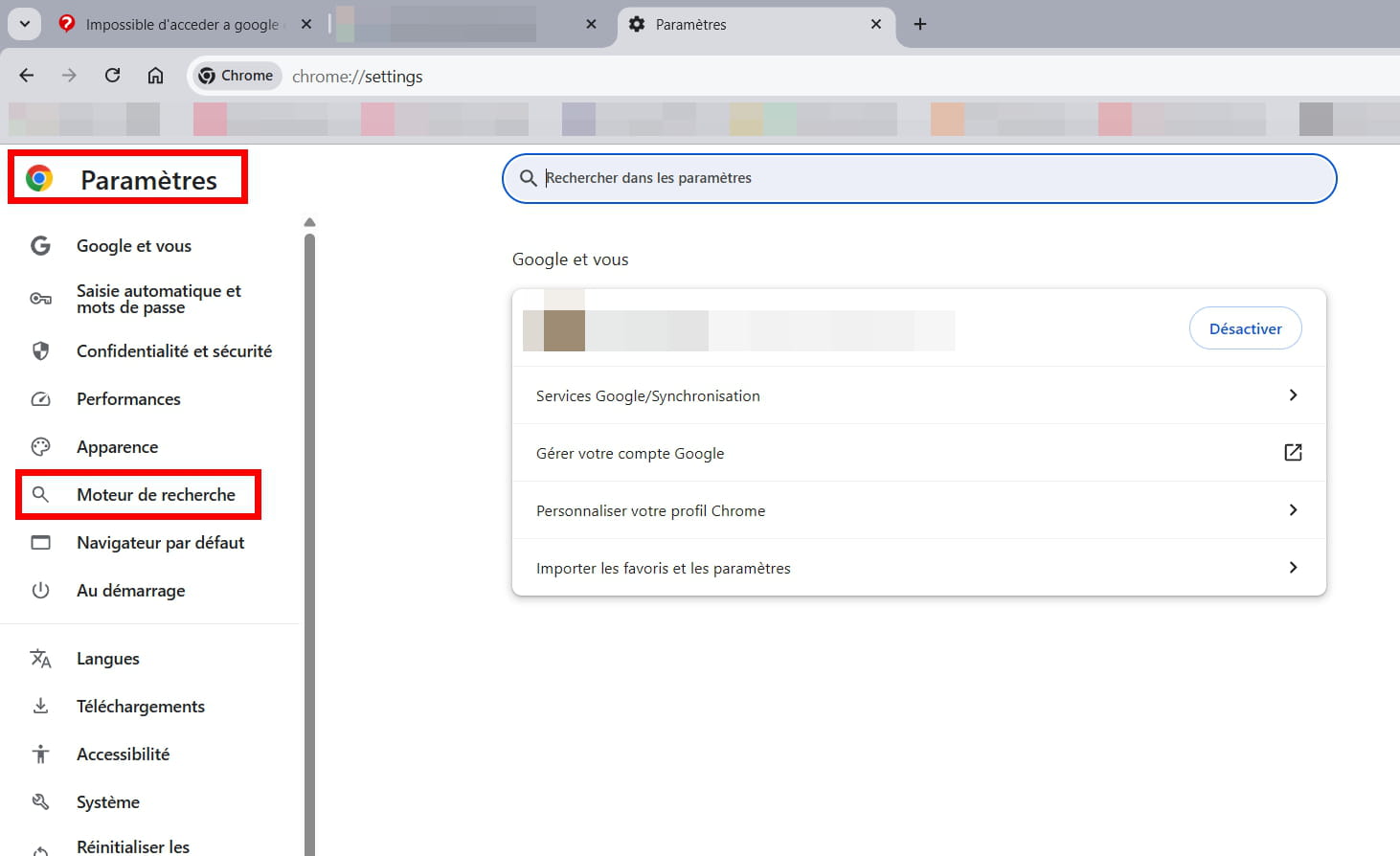Open Performances settings section
This screenshot has height=856, width=1400.
pos(128,399)
